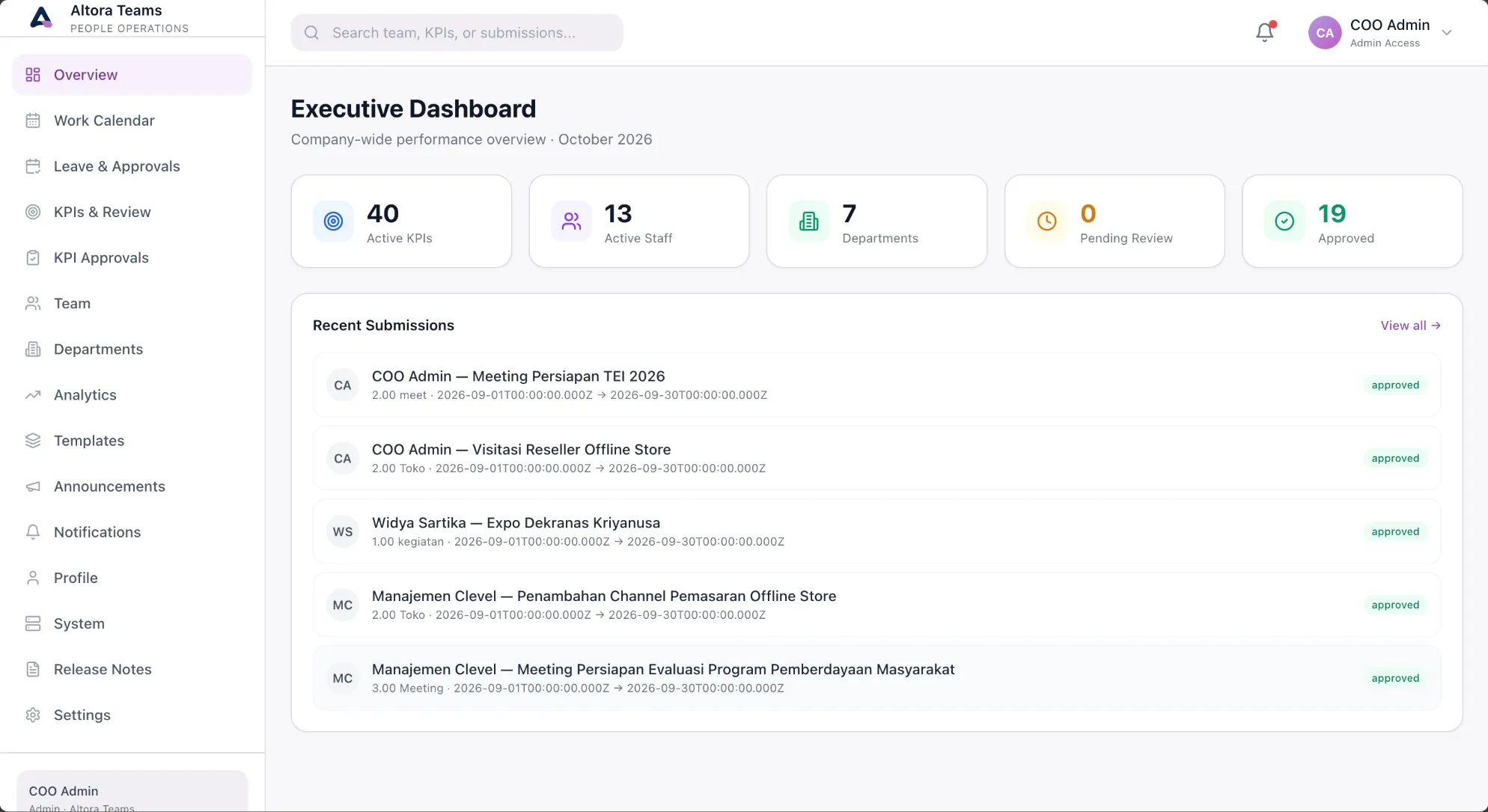
Task: Go to the Profile page
Action: pyautogui.click(x=132, y=578)
